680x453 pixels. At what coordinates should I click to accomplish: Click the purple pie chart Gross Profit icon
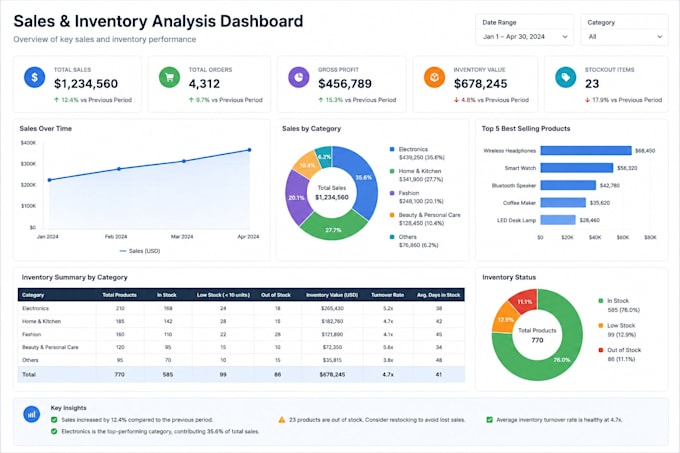pyautogui.click(x=299, y=78)
